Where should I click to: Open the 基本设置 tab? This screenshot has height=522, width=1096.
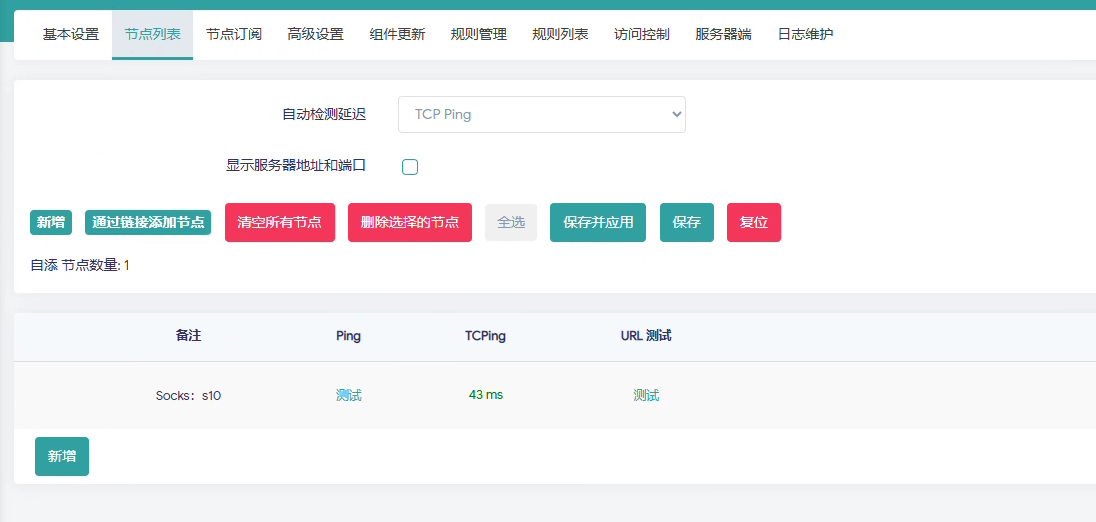(x=71, y=34)
